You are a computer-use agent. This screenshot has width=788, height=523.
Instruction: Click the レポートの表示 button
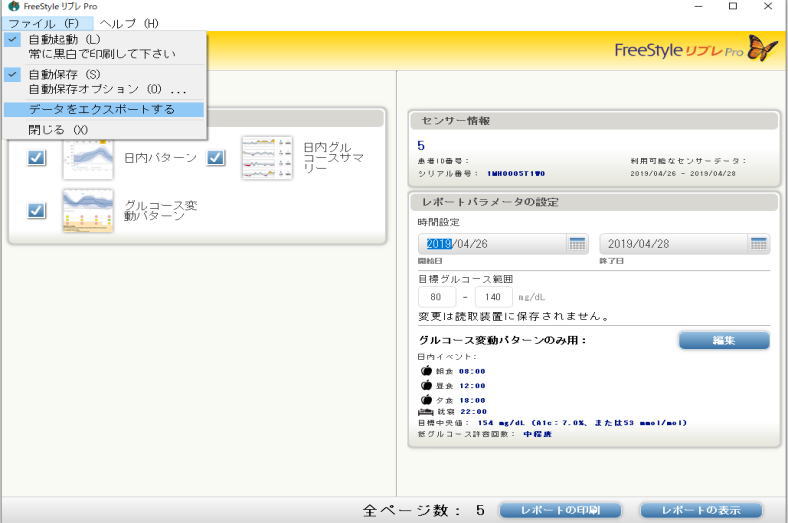[701, 510]
